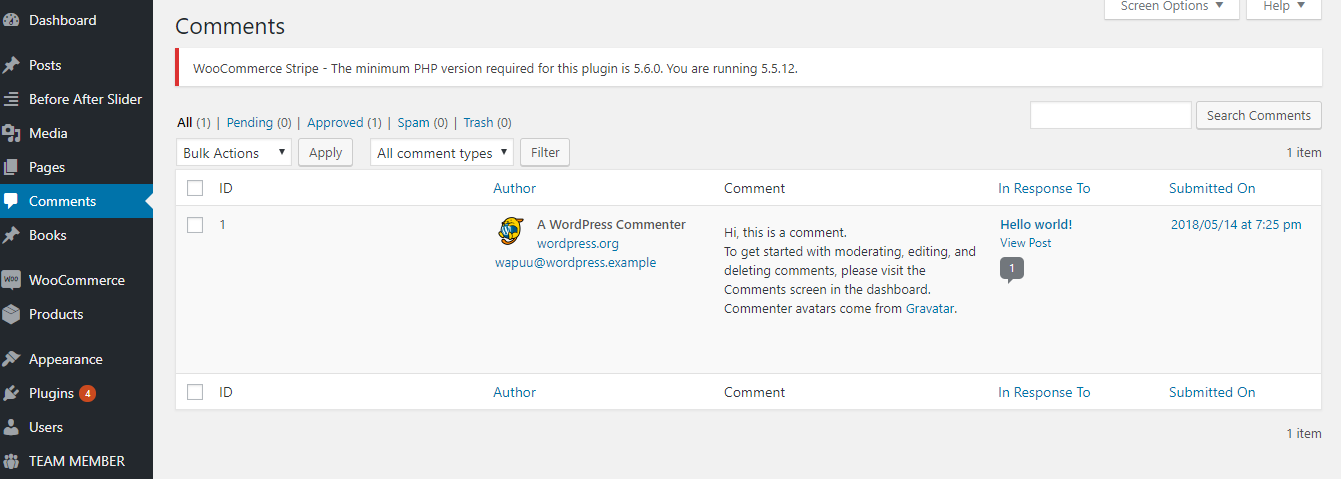Click the Products box icon
1341x479 pixels.
pos(11,314)
